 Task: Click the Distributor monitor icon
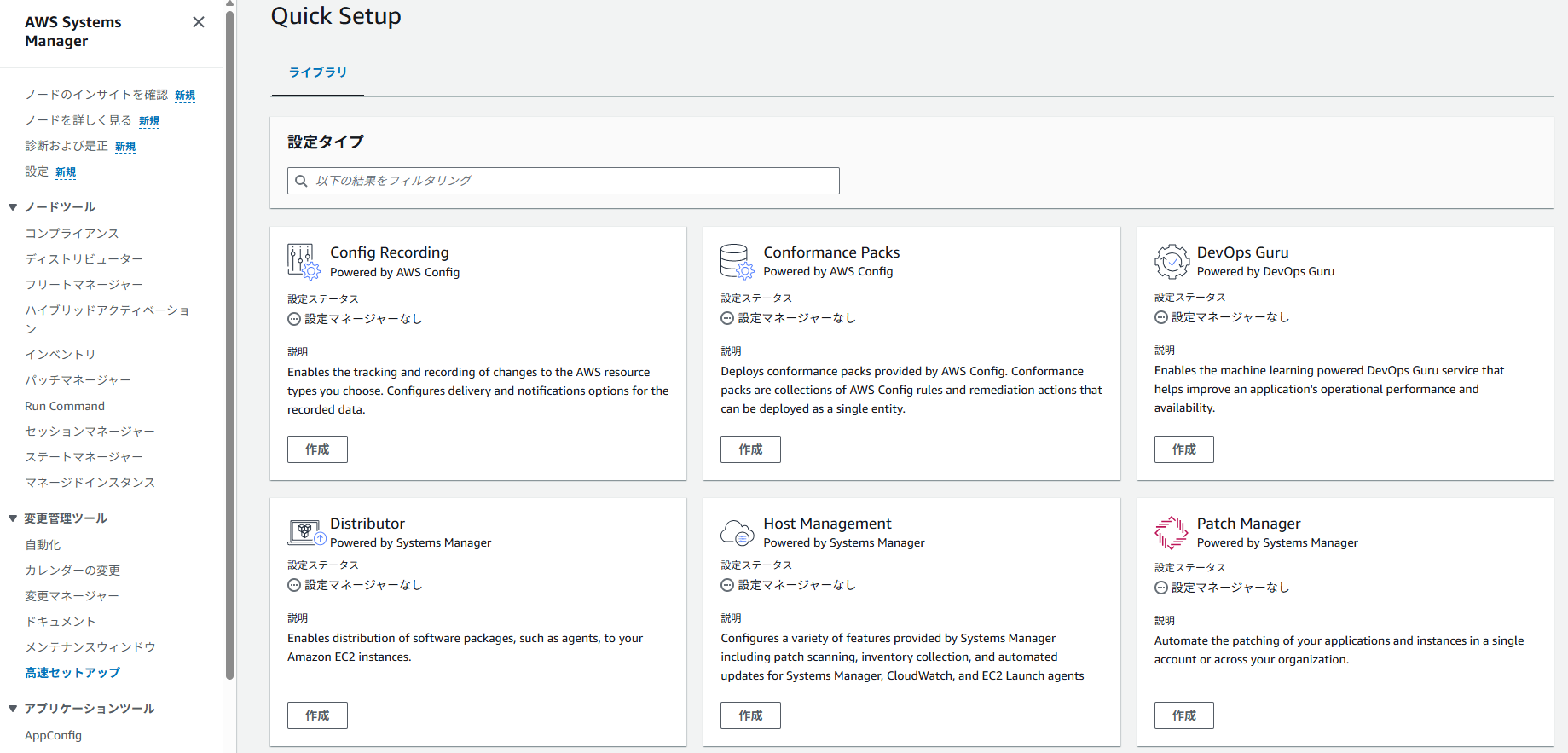[307, 532]
